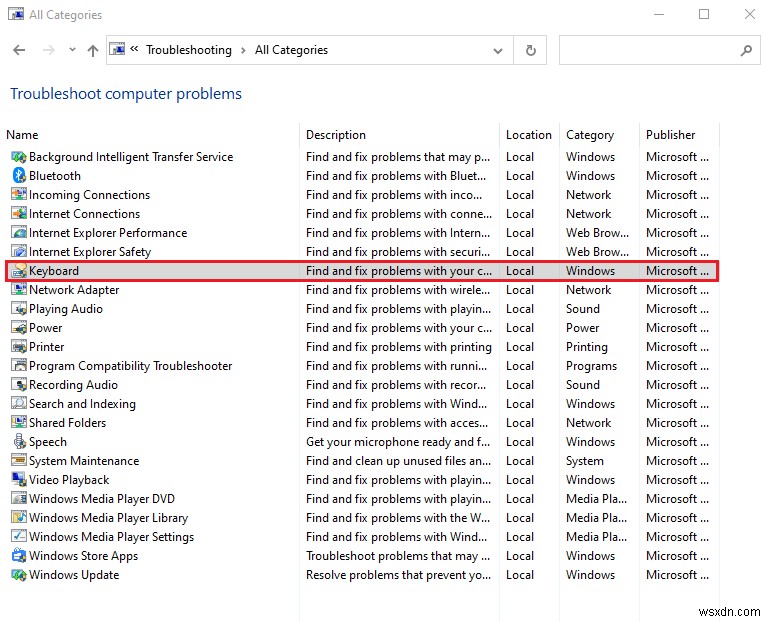Click the Printer troubleshooter icon
This screenshot has height=622, width=772.
coord(19,347)
